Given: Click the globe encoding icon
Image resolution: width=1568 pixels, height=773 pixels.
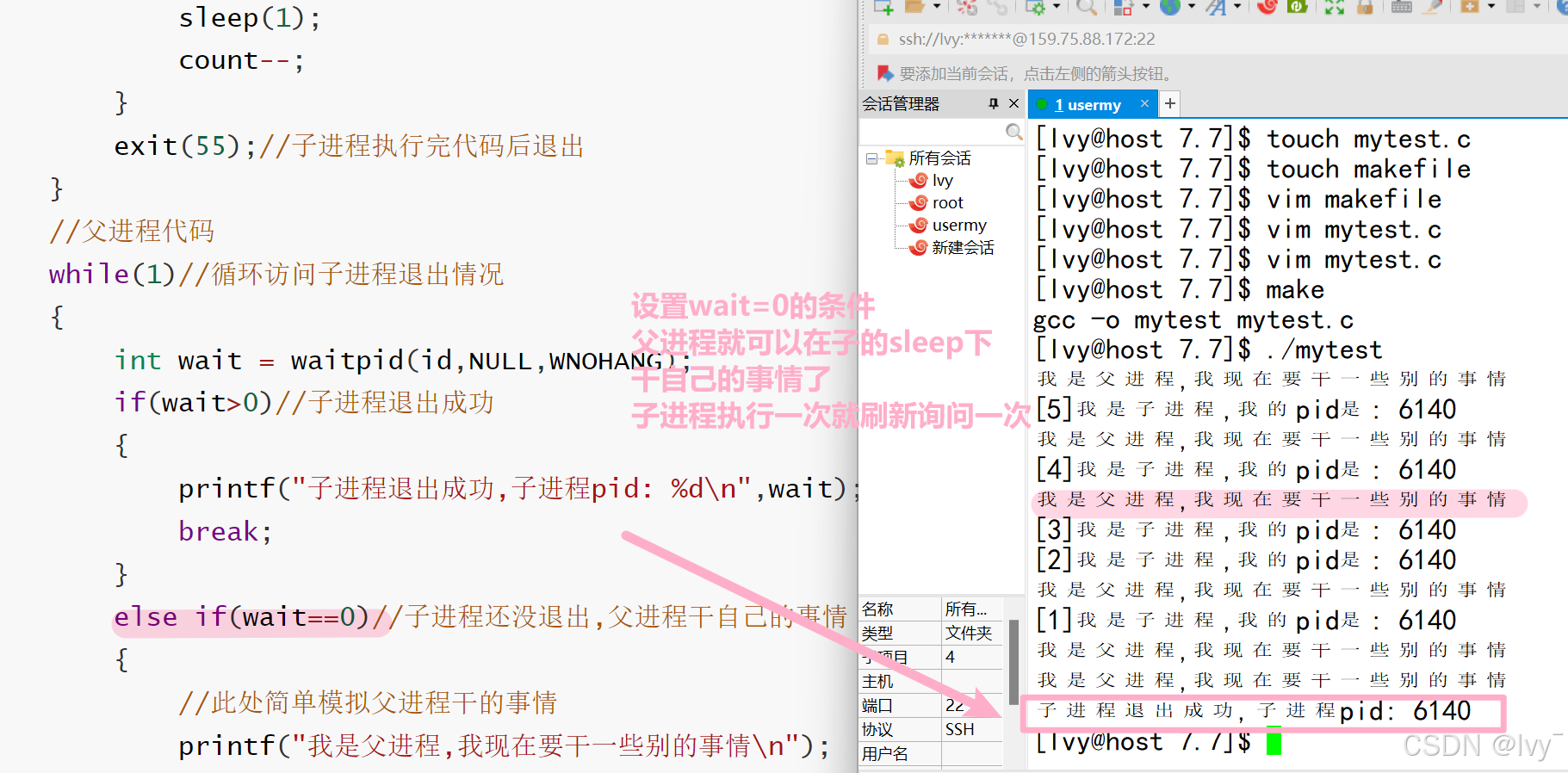Looking at the screenshot, I should click(1169, 7).
